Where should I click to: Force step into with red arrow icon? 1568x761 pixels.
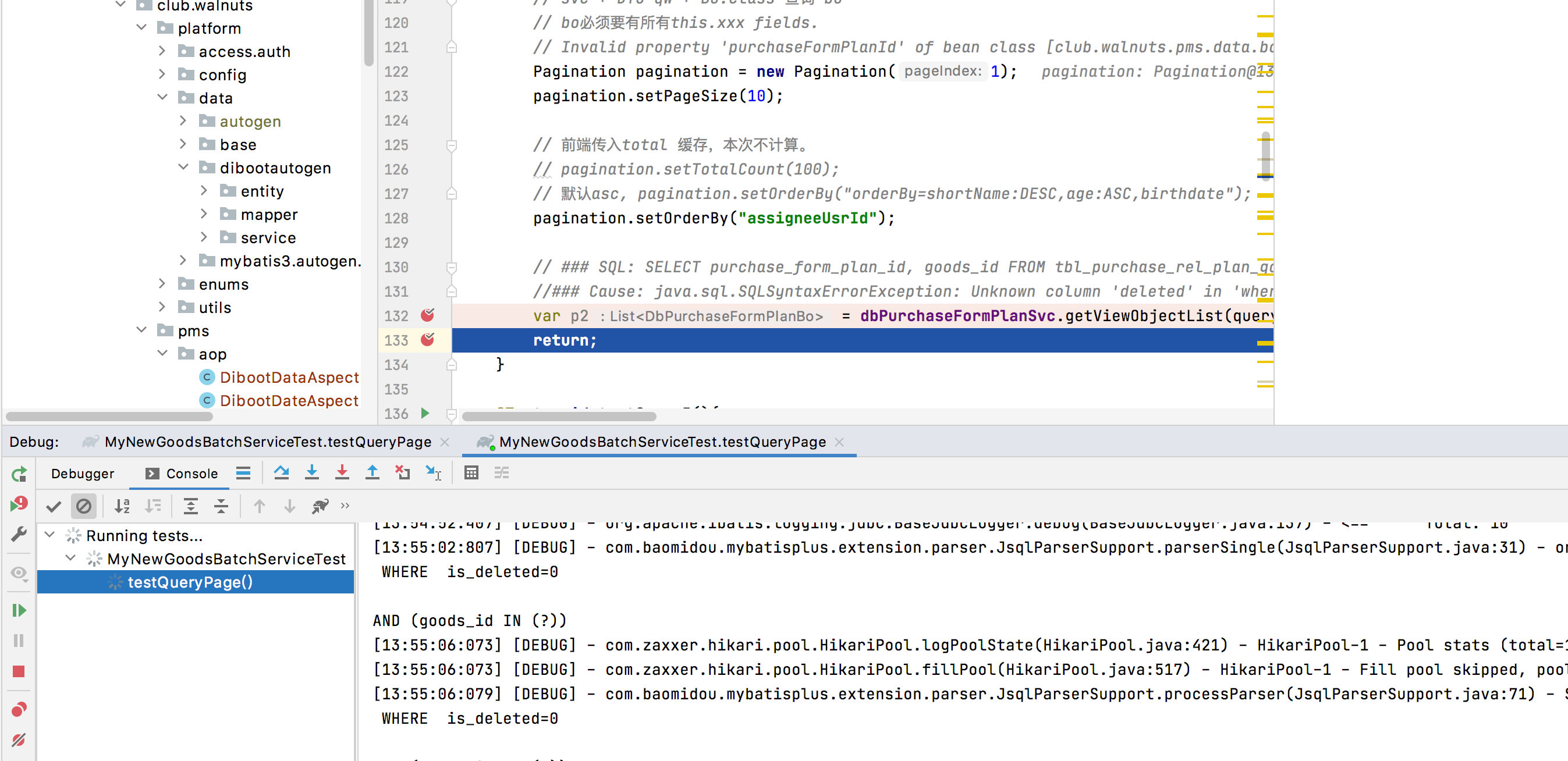(342, 472)
